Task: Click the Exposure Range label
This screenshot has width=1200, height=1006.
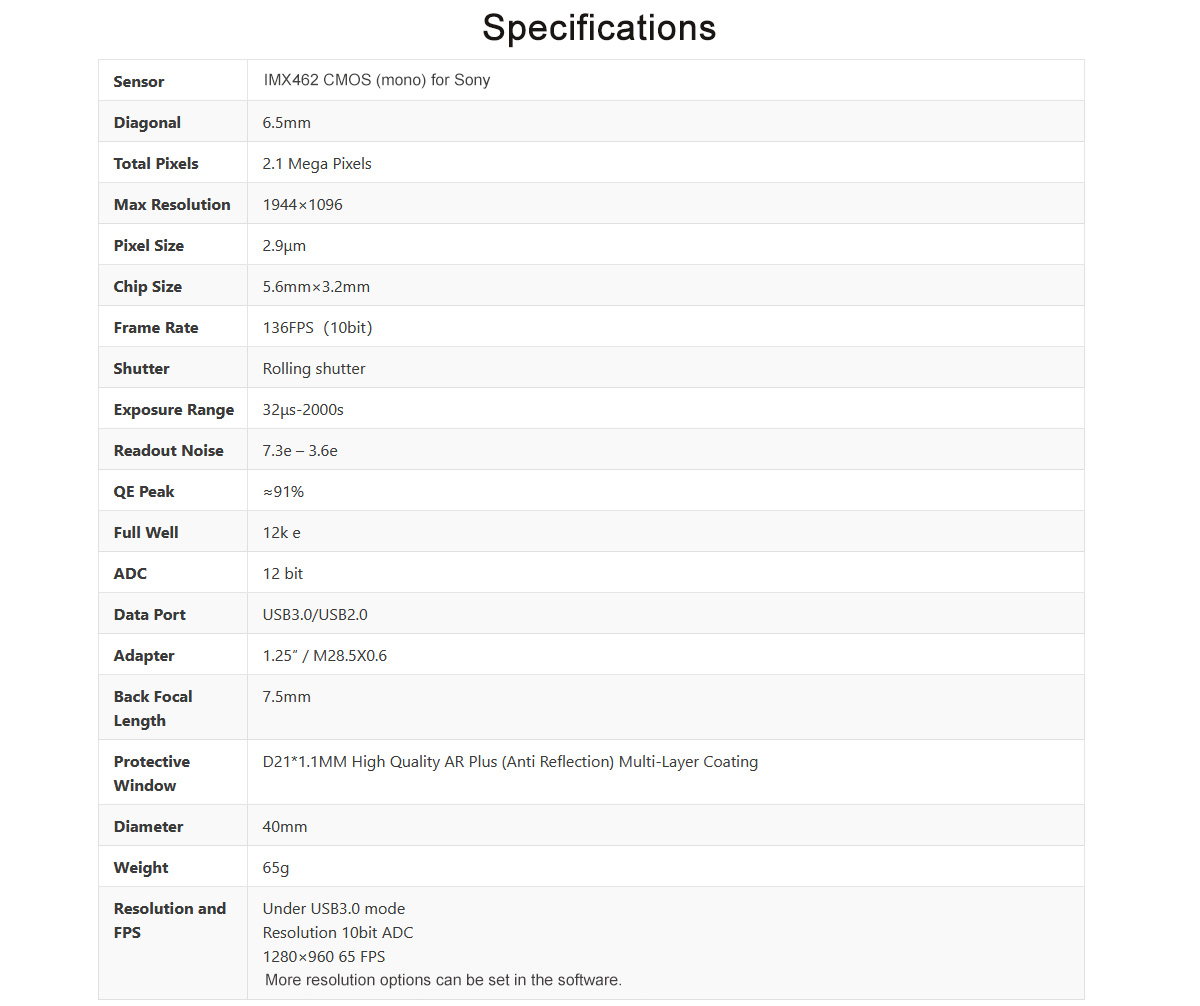Action: [174, 410]
